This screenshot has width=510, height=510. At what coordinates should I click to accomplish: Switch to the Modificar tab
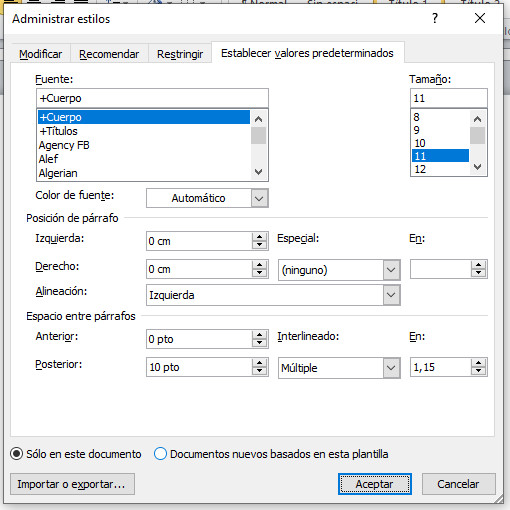40,54
